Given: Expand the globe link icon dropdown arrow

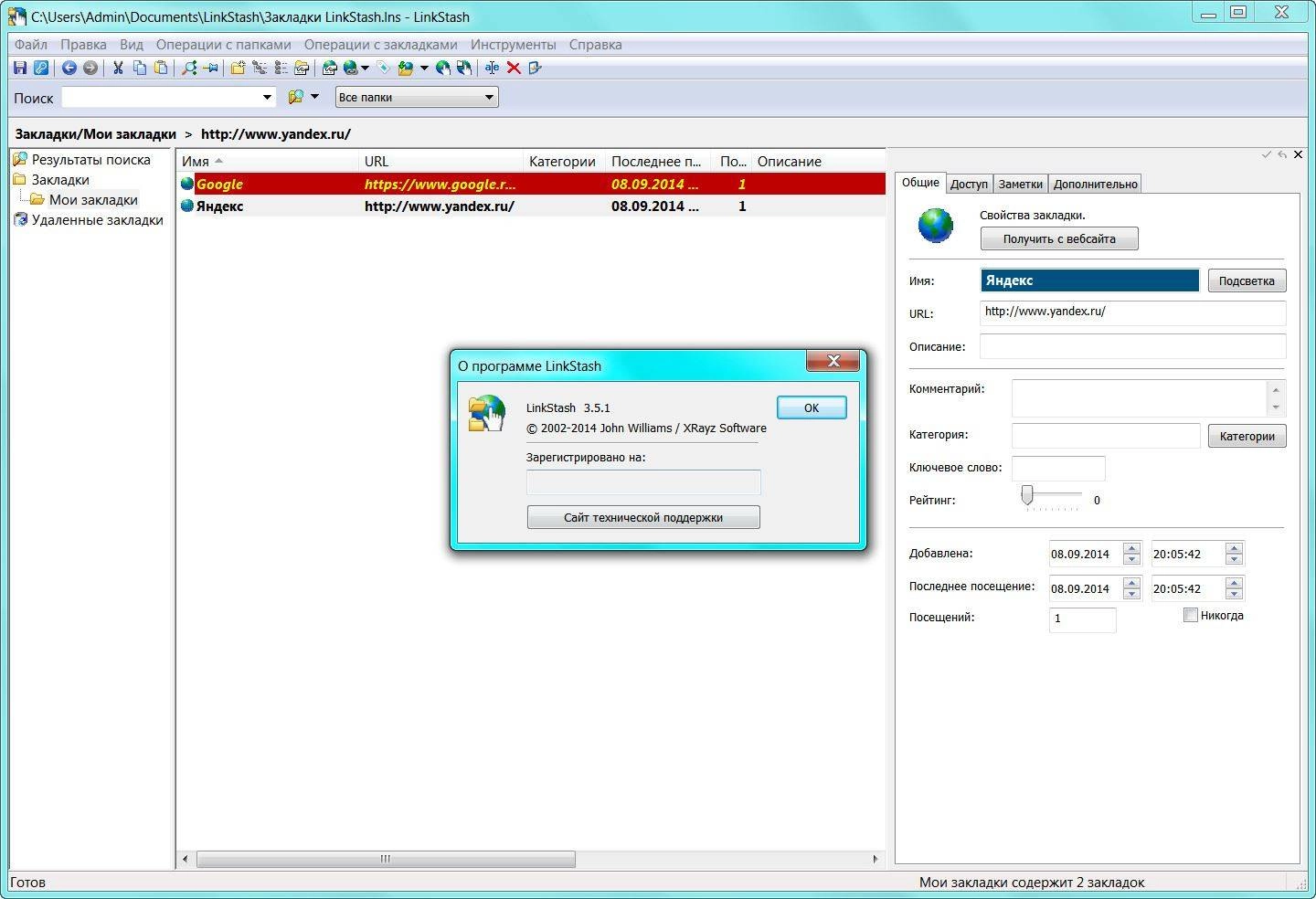Looking at the screenshot, I should (x=365, y=68).
